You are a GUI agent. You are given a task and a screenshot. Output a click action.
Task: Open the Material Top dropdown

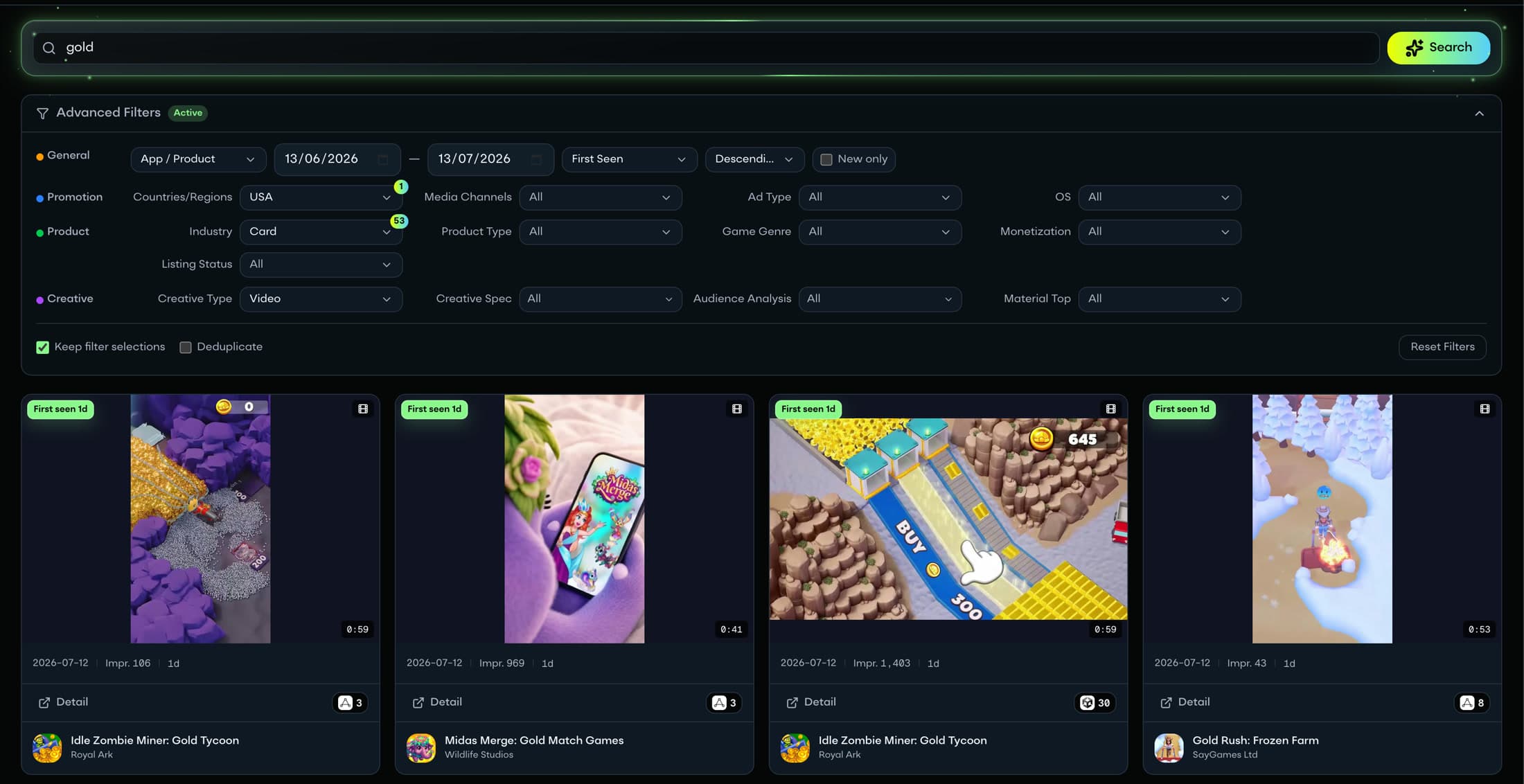pyautogui.click(x=1160, y=299)
